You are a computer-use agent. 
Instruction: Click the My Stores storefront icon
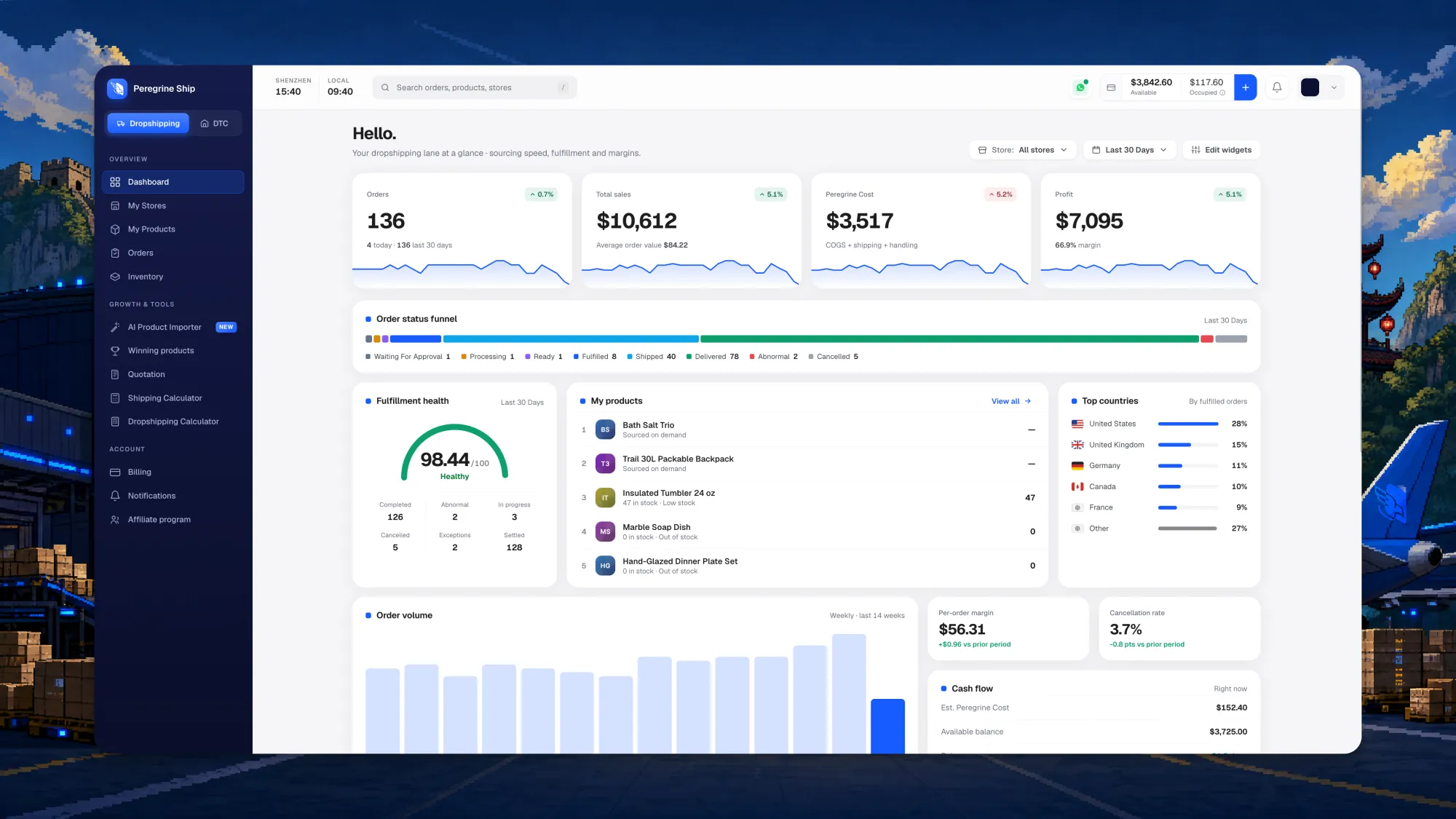[x=115, y=206]
